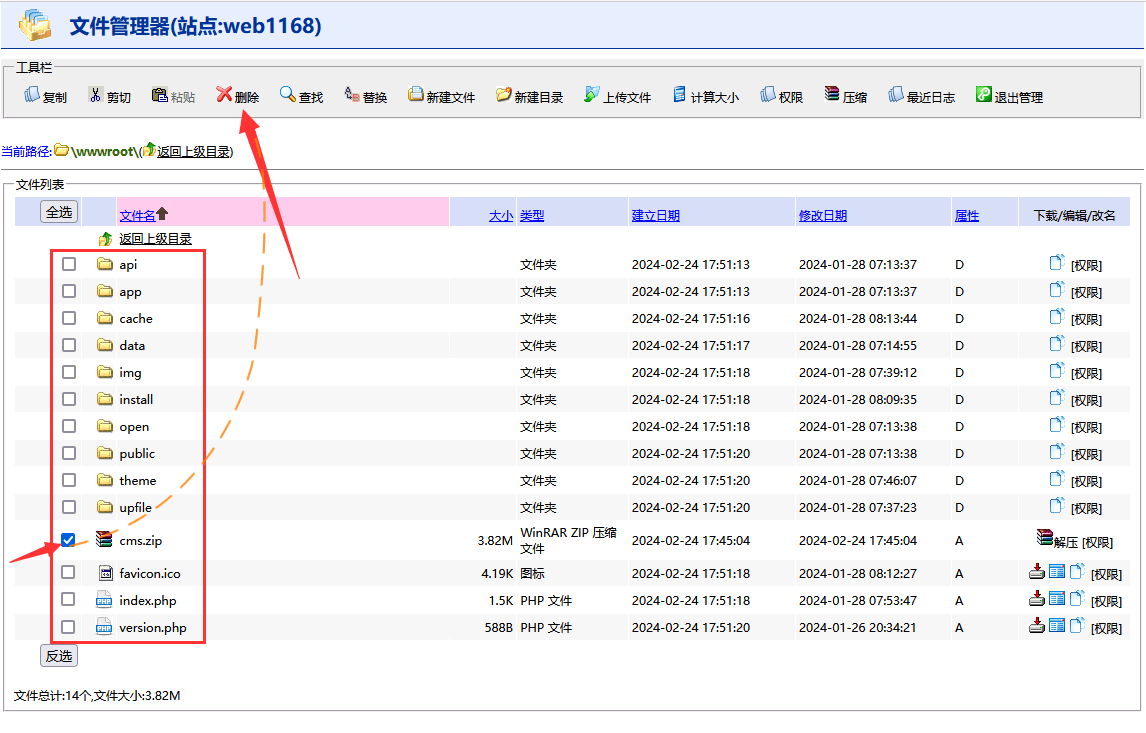Click the 新建文件 new file icon
The width and height of the screenshot is (1146, 733).
416,96
